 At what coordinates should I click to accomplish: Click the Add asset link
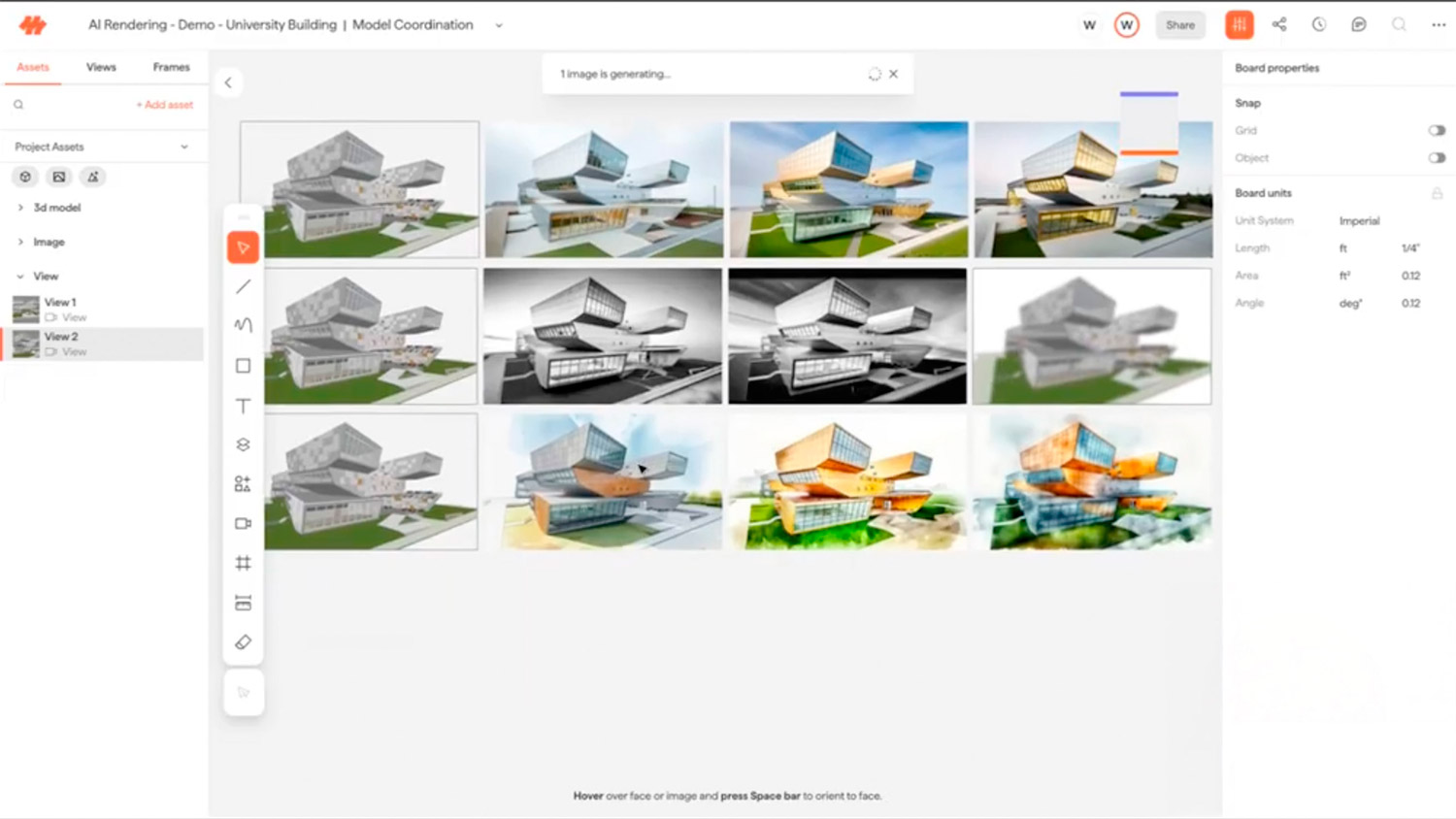164,105
